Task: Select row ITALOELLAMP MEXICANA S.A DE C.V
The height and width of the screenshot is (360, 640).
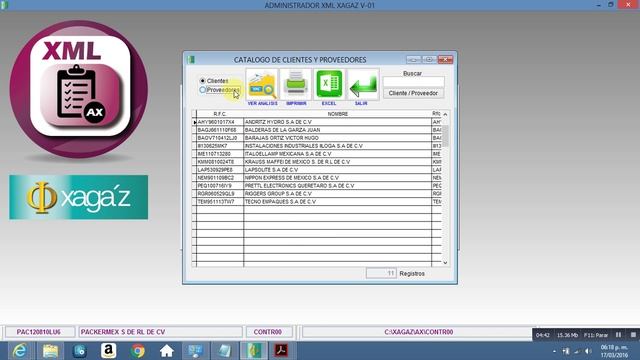Action: pyautogui.click(x=316, y=154)
